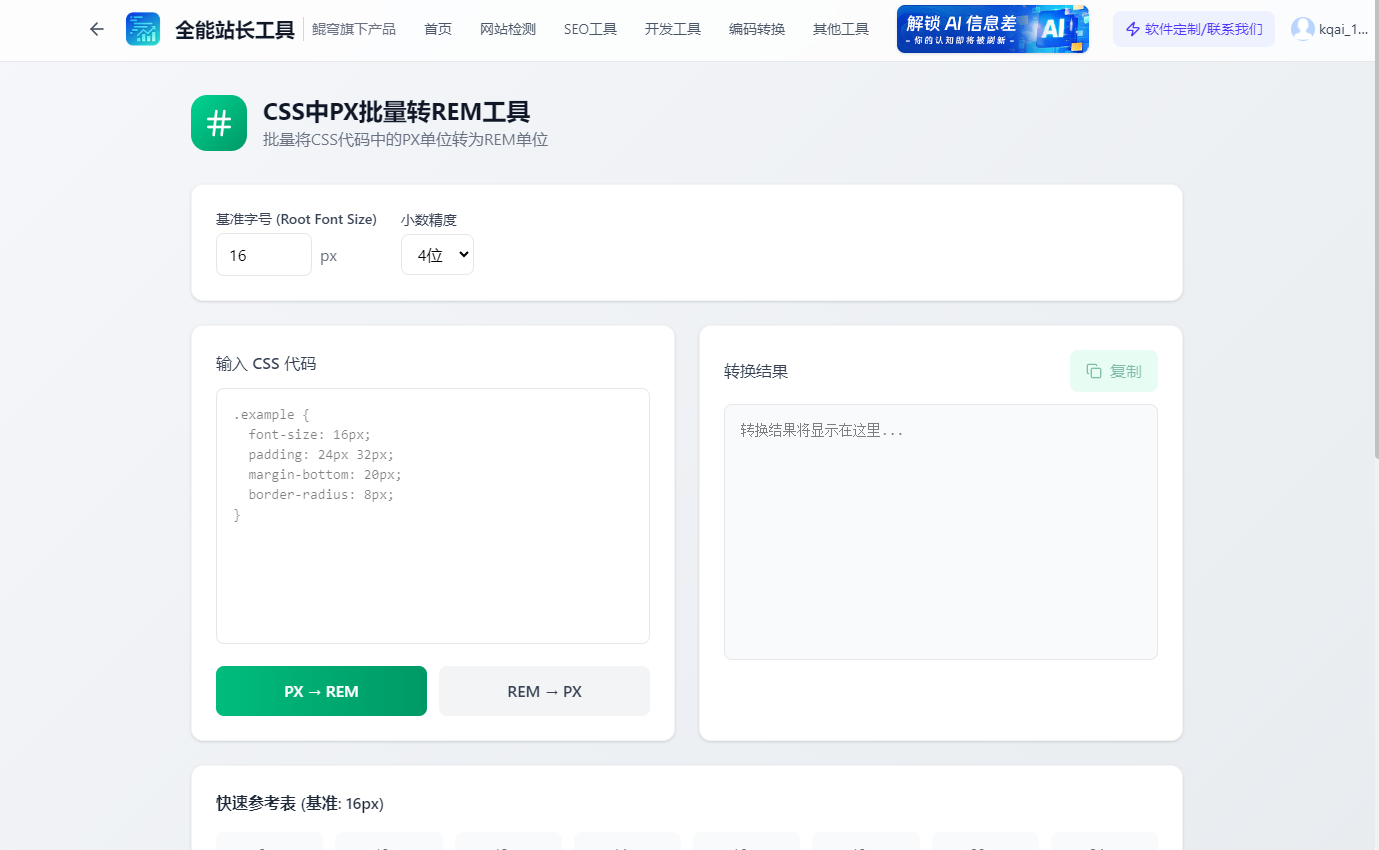The image size is (1379, 850).
Task: Go to 首页 in the navigation
Action: (x=437, y=29)
